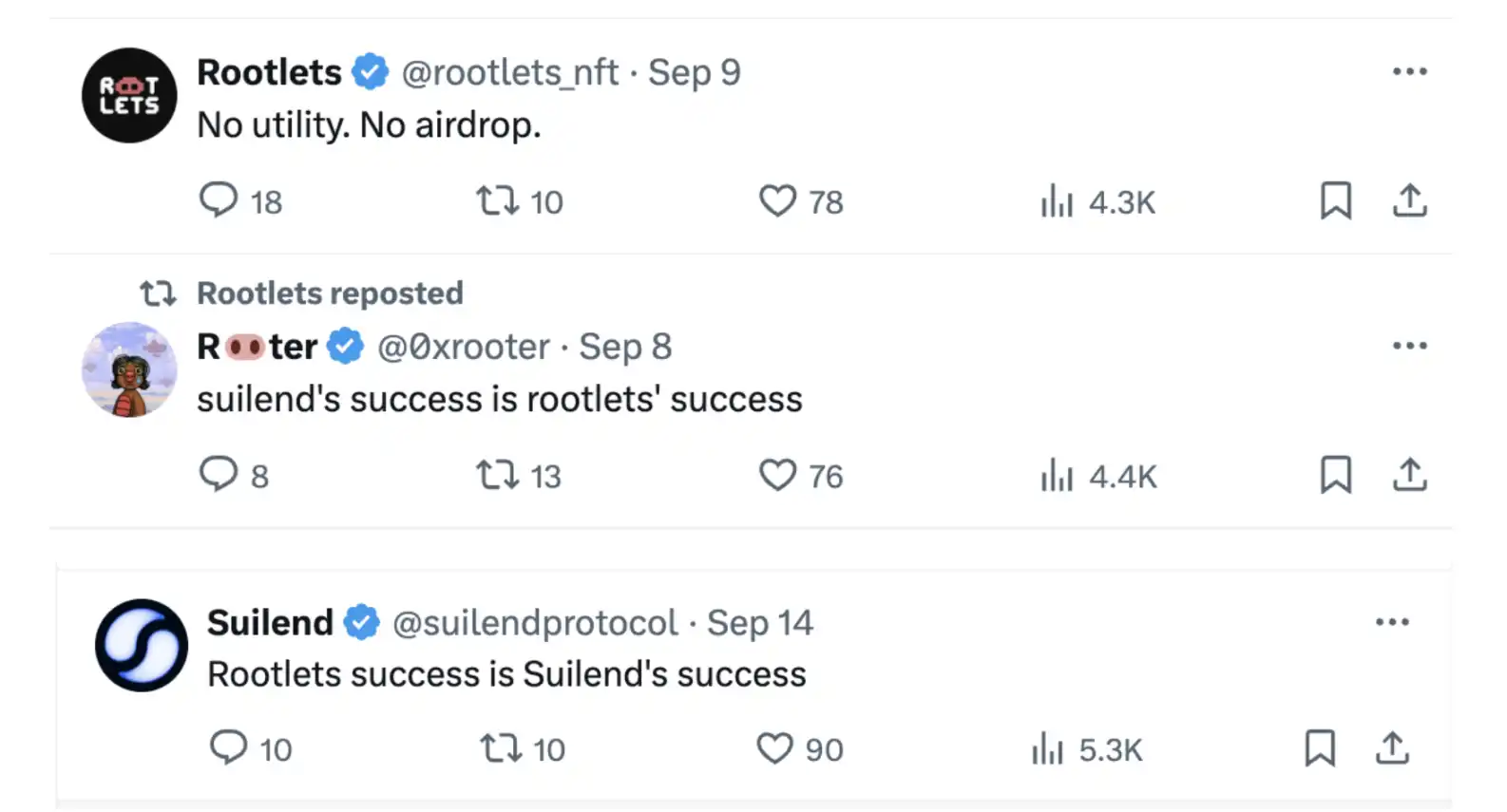Reply to the Rooter suilend post
The width and height of the screenshot is (1507, 812).
[219, 474]
